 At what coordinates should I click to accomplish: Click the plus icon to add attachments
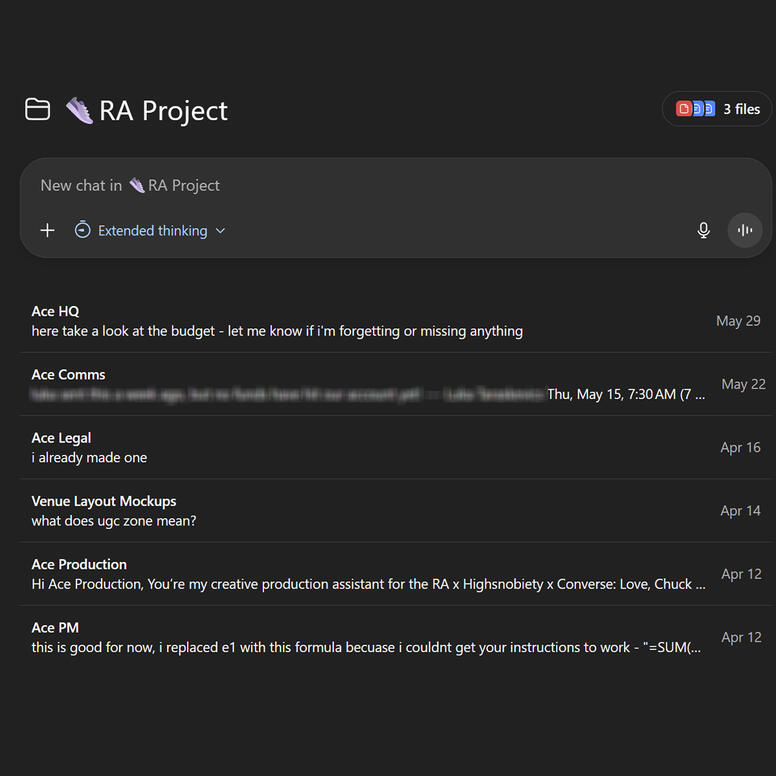click(47, 230)
